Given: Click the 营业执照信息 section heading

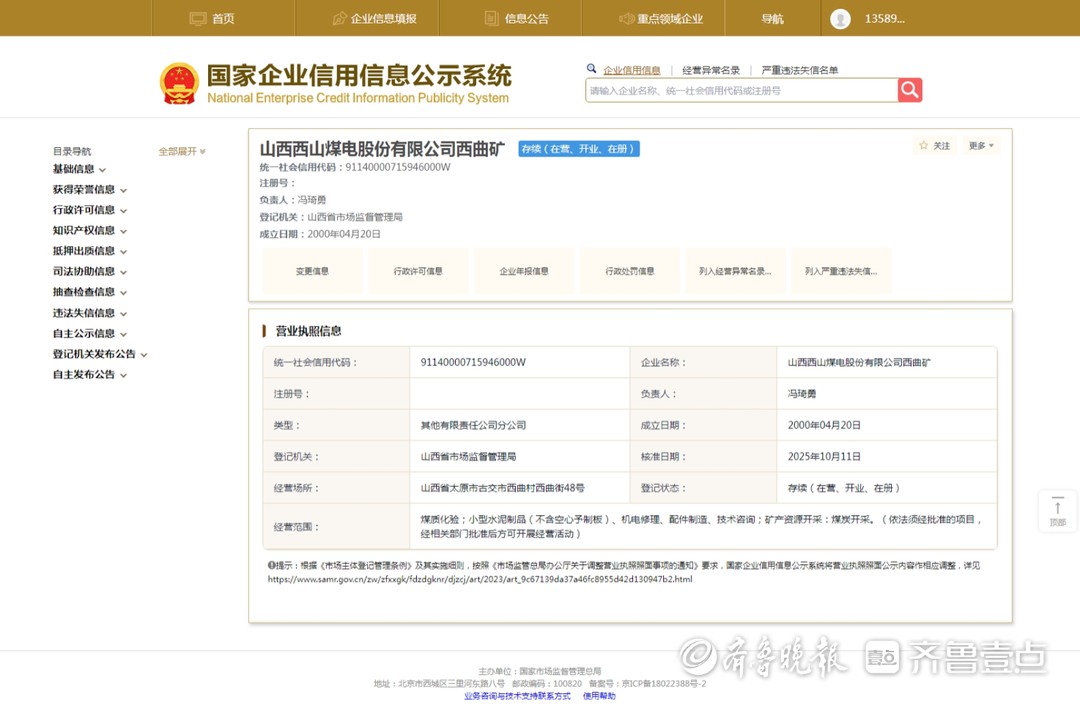Looking at the screenshot, I should tap(308, 331).
